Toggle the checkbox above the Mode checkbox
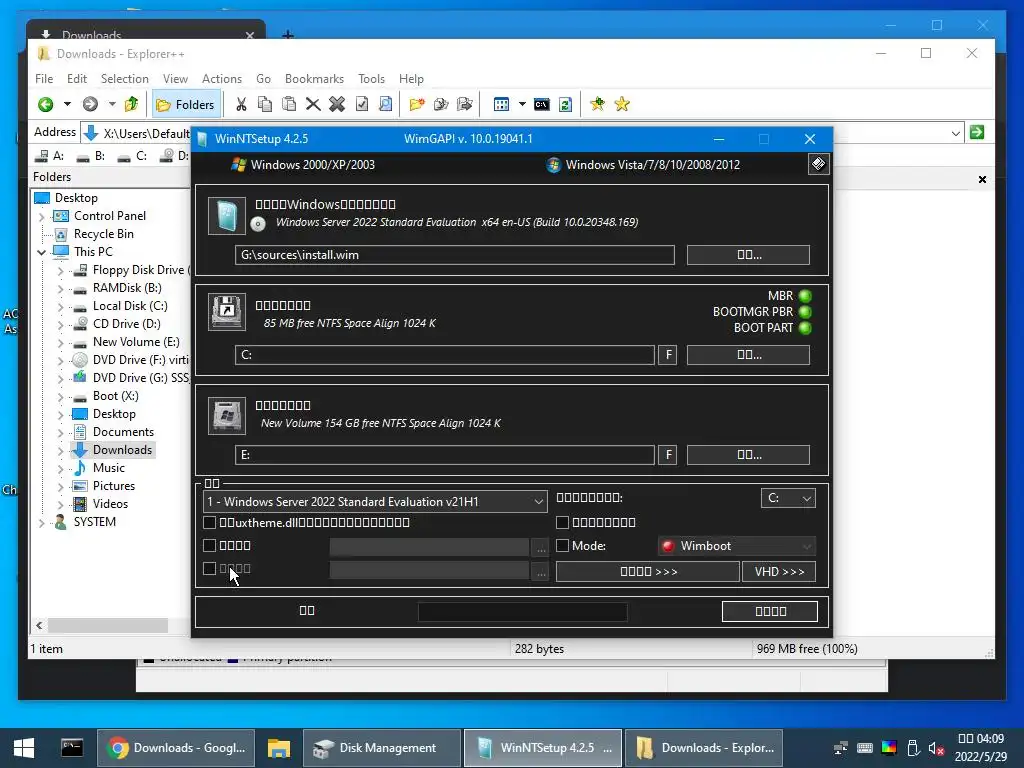This screenshot has width=1024, height=768. click(562, 522)
